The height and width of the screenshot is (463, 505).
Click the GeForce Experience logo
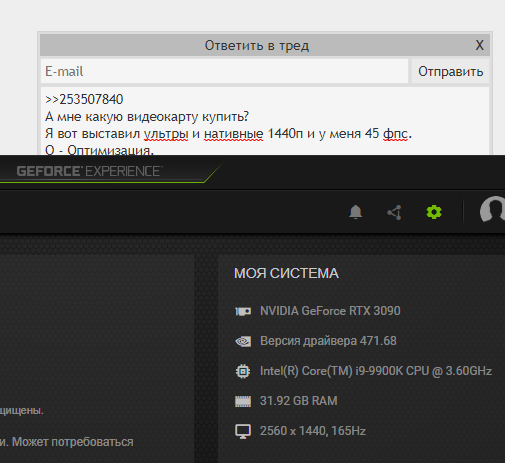(x=89, y=171)
